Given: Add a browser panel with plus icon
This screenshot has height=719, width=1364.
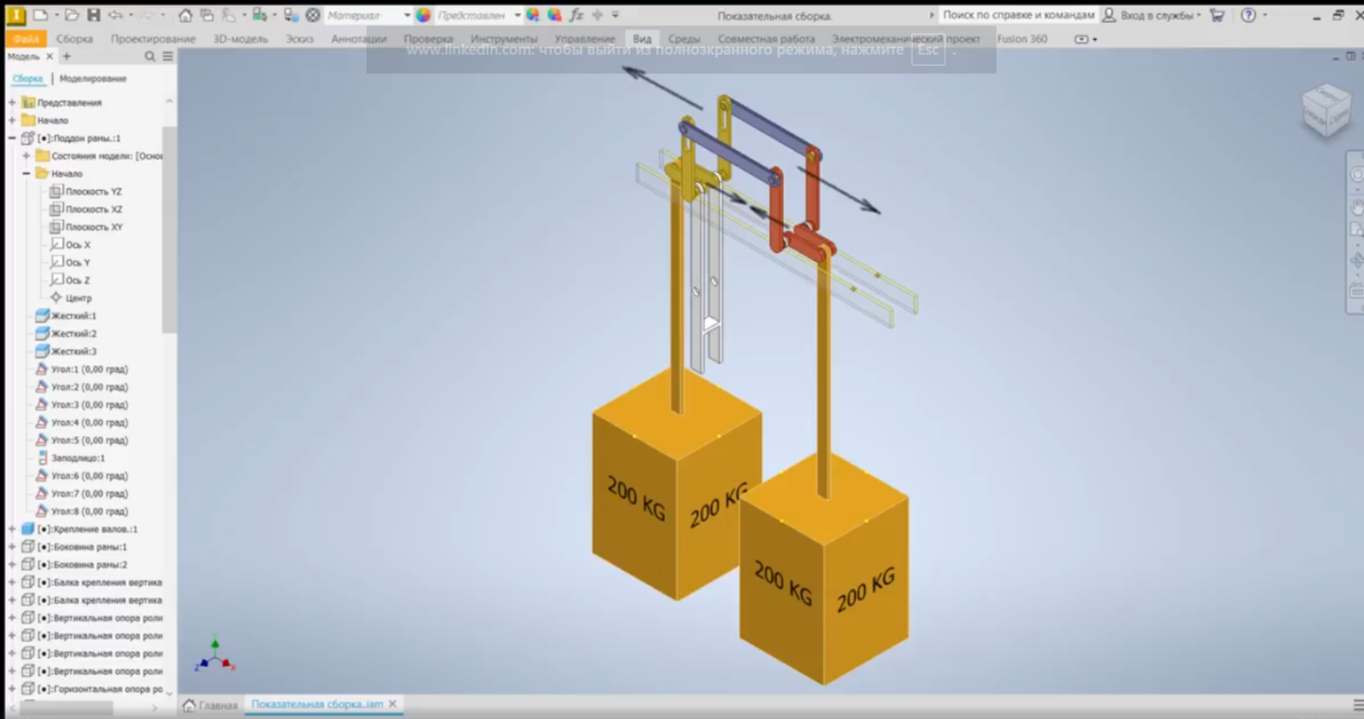Looking at the screenshot, I should click(67, 57).
